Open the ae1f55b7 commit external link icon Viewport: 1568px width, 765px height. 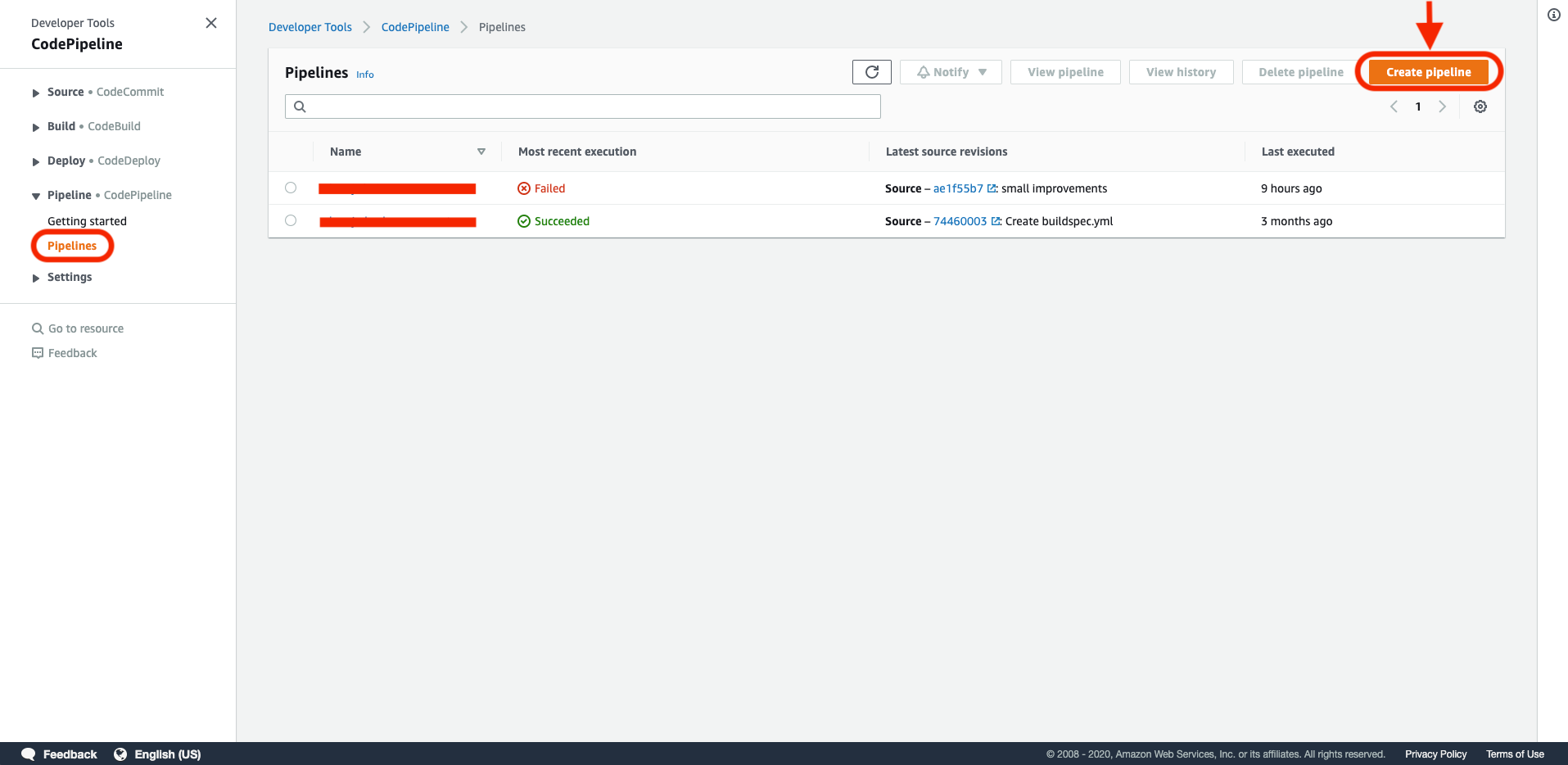pos(992,188)
